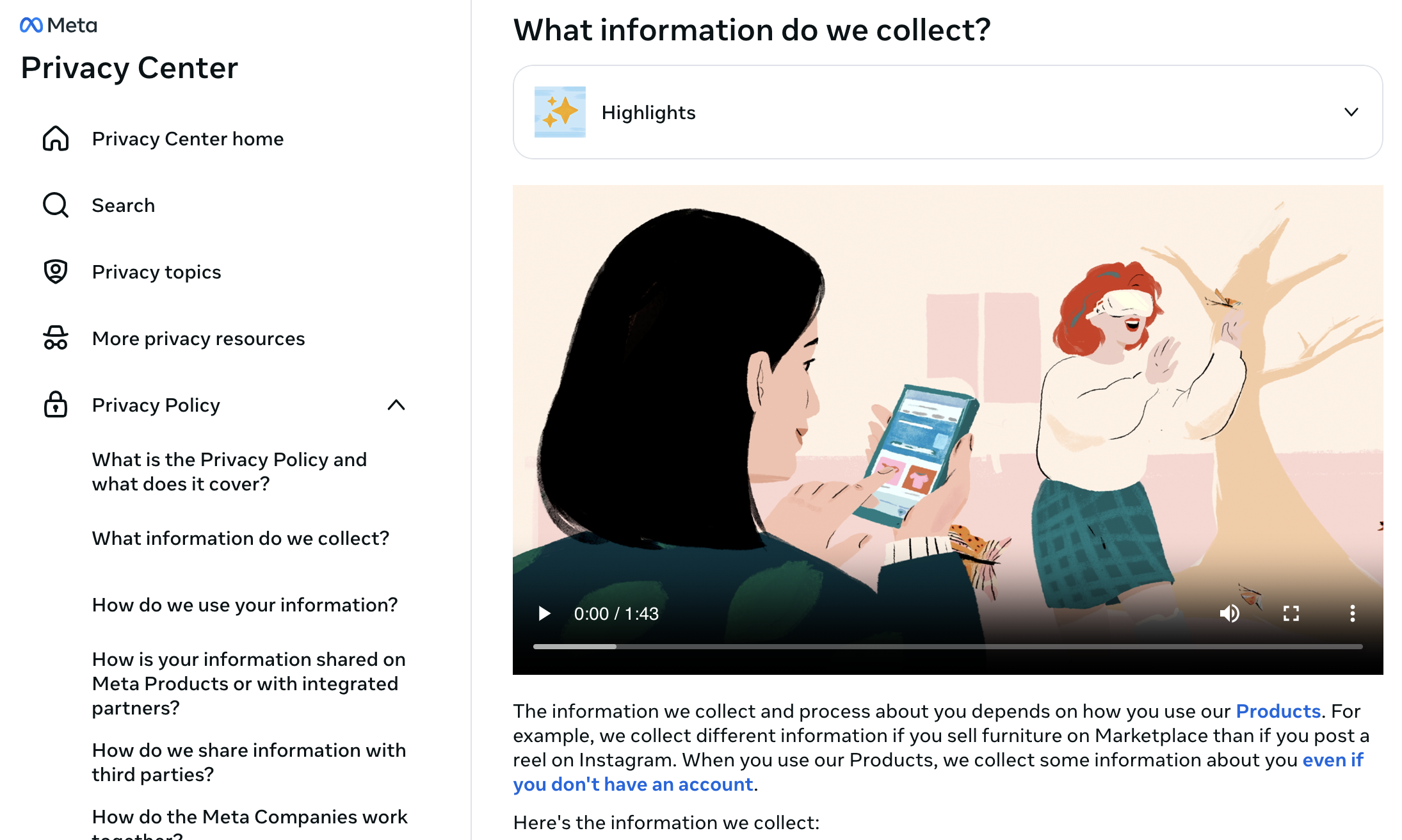Image resolution: width=1402 pixels, height=840 pixels.
Task: Collapse the Privacy Policy section
Action: point(396,405)
